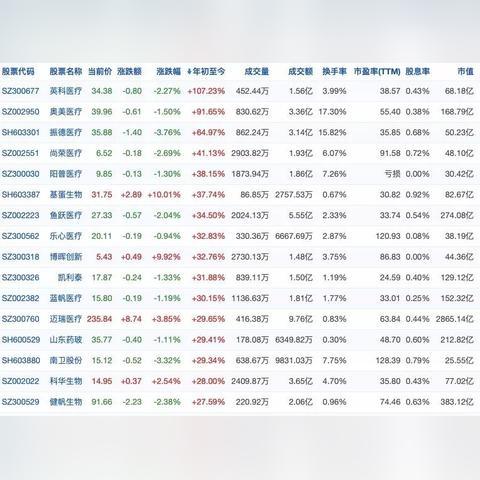Open 奥美医疗 stock page
Viewport: 480px width, 480px height.
(66, 112)
